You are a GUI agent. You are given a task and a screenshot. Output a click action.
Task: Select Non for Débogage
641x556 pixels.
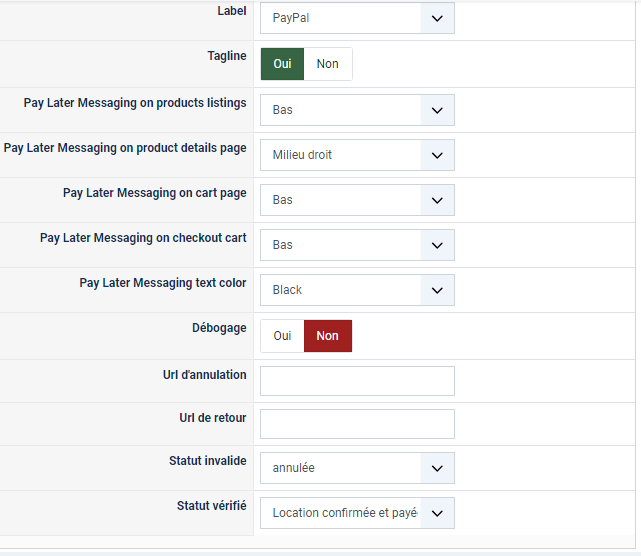click(x=328, y=336)
